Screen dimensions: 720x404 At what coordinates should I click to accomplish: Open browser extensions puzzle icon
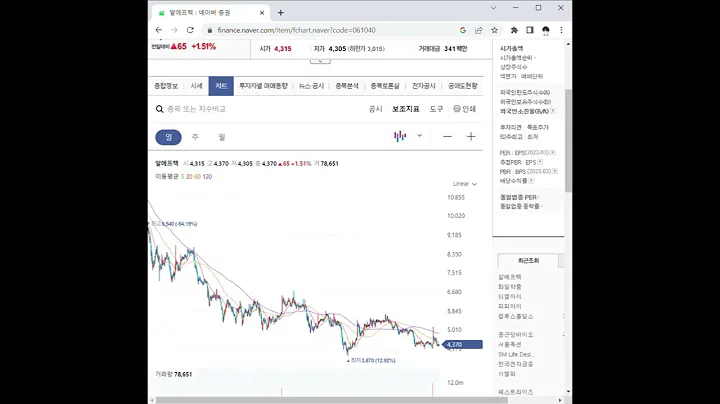pyautogui.click(x=514, y=30)
